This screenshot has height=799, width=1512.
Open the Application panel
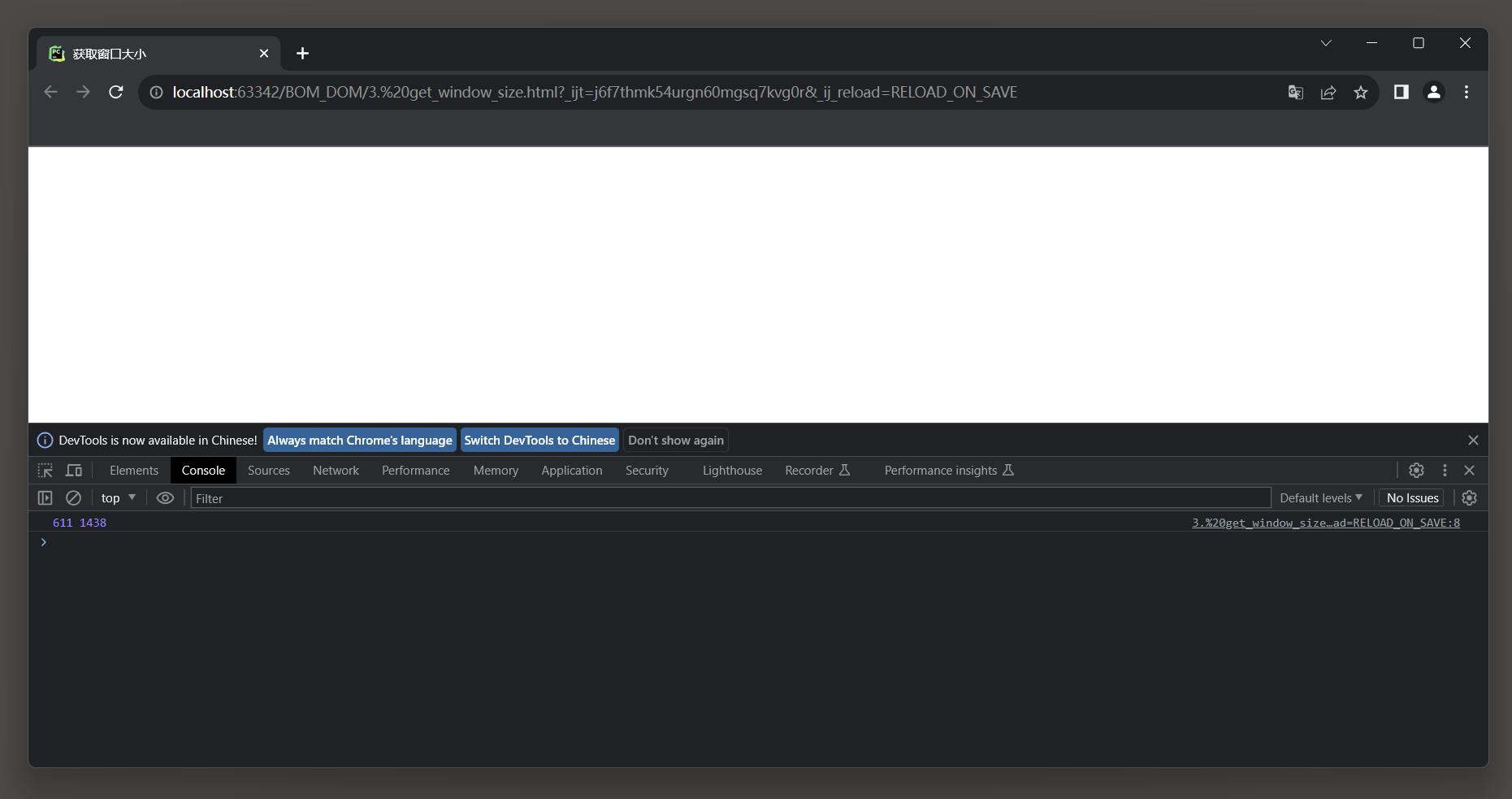(572, 471)
